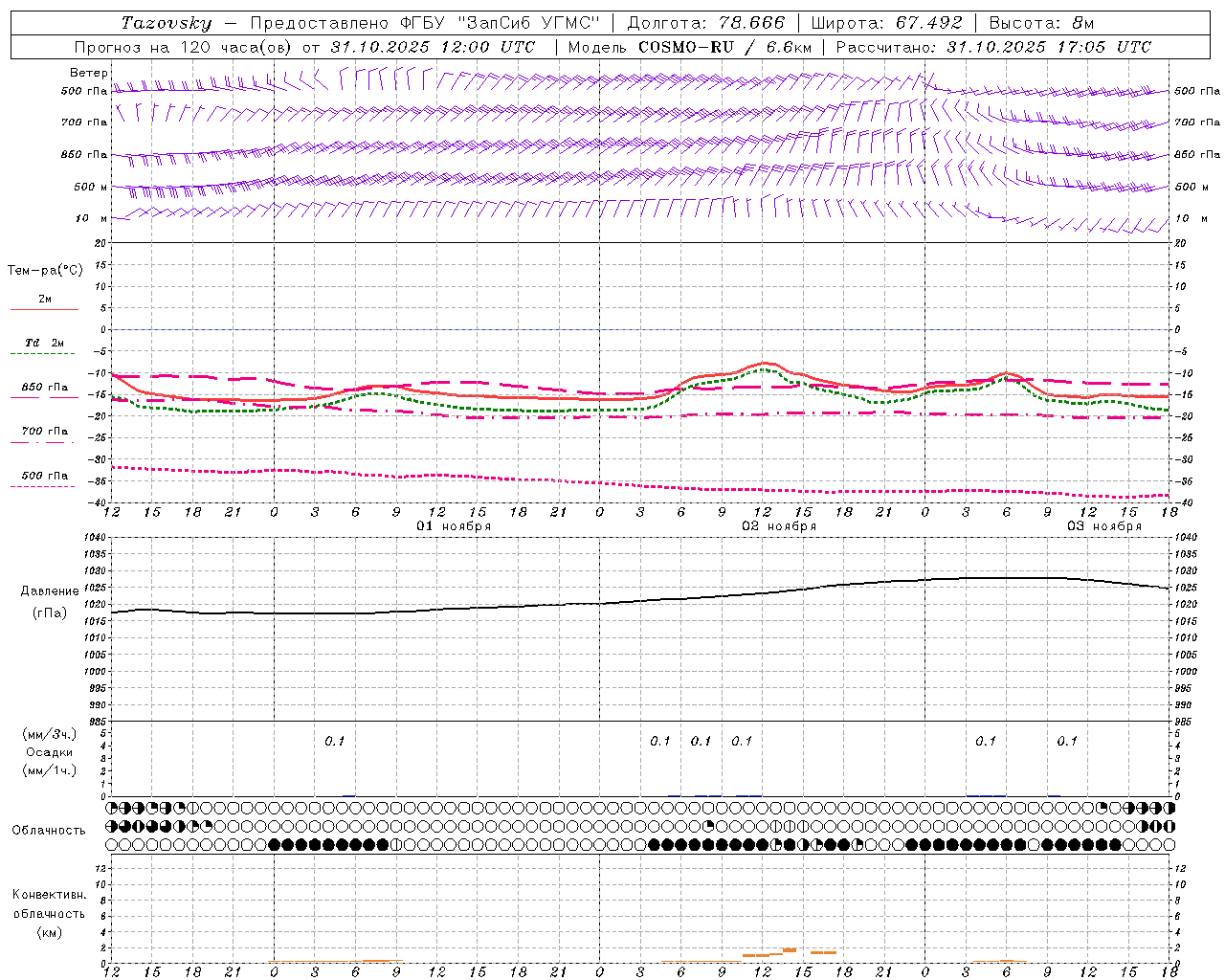Click the dotted pink line sample under "500 гПа" legend
This screenshot has width=1225, height=980.
tap(42, 486)
